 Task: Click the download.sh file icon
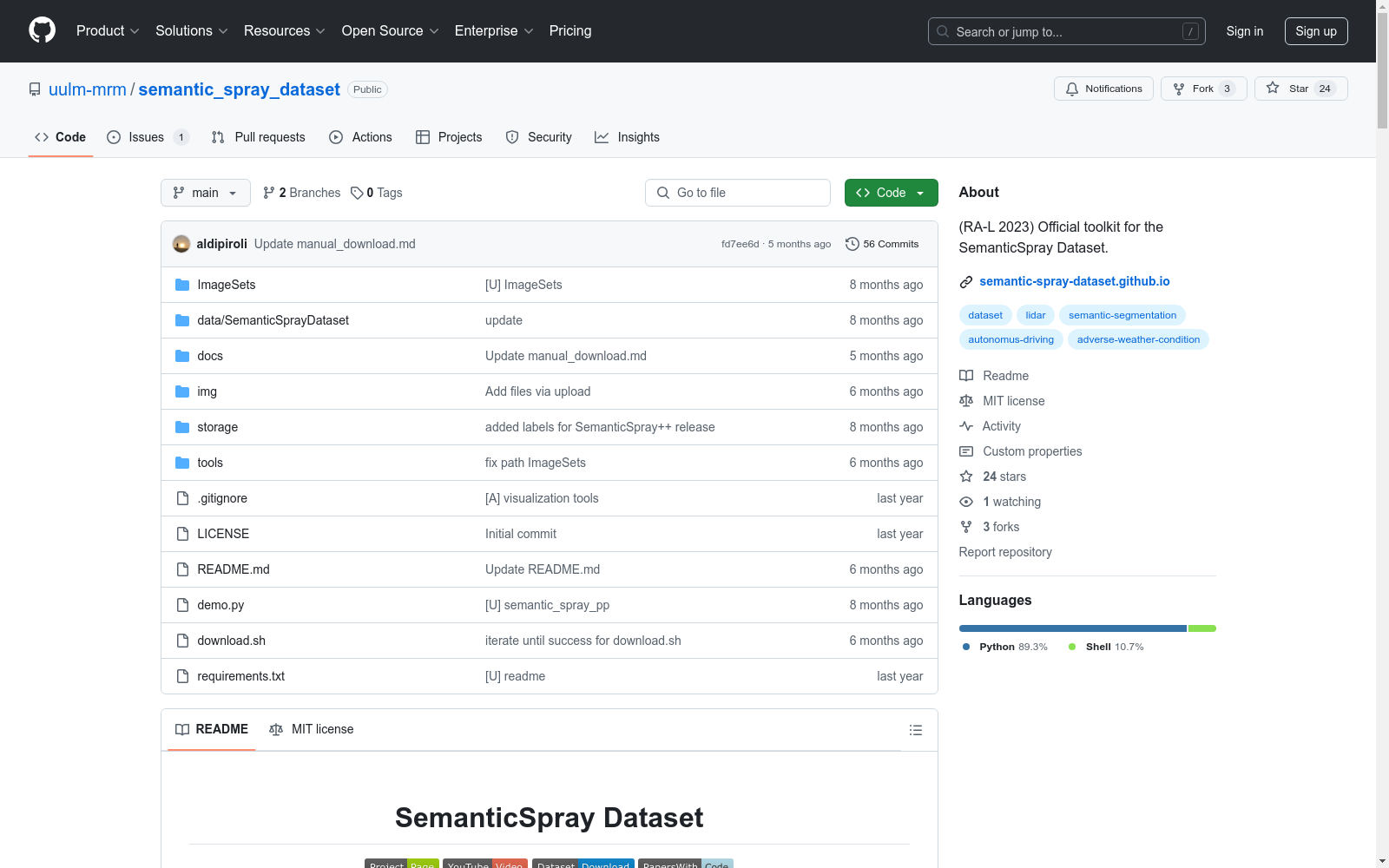tap(182, 641)
